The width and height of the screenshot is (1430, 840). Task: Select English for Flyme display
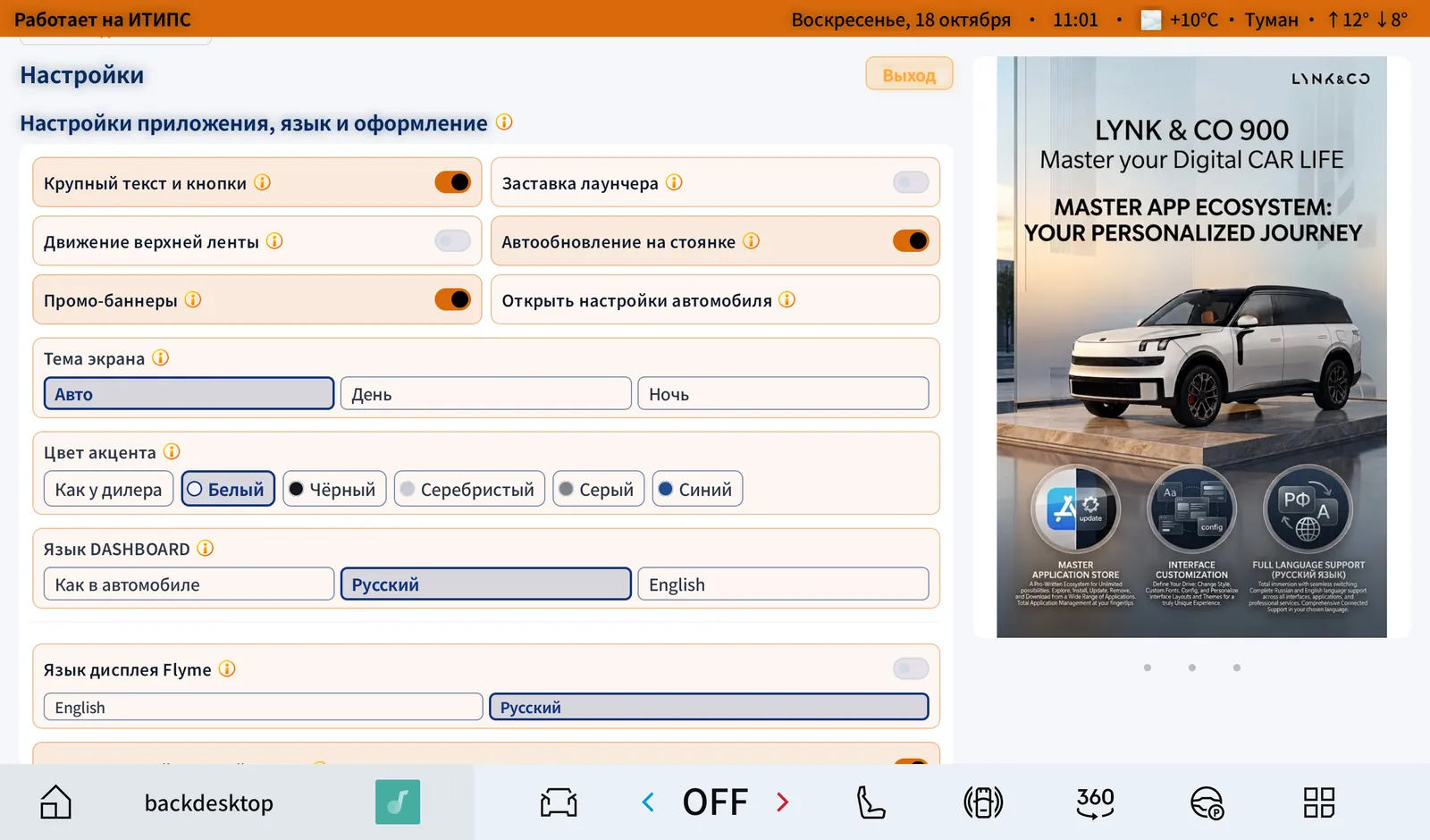coord(263,708)
